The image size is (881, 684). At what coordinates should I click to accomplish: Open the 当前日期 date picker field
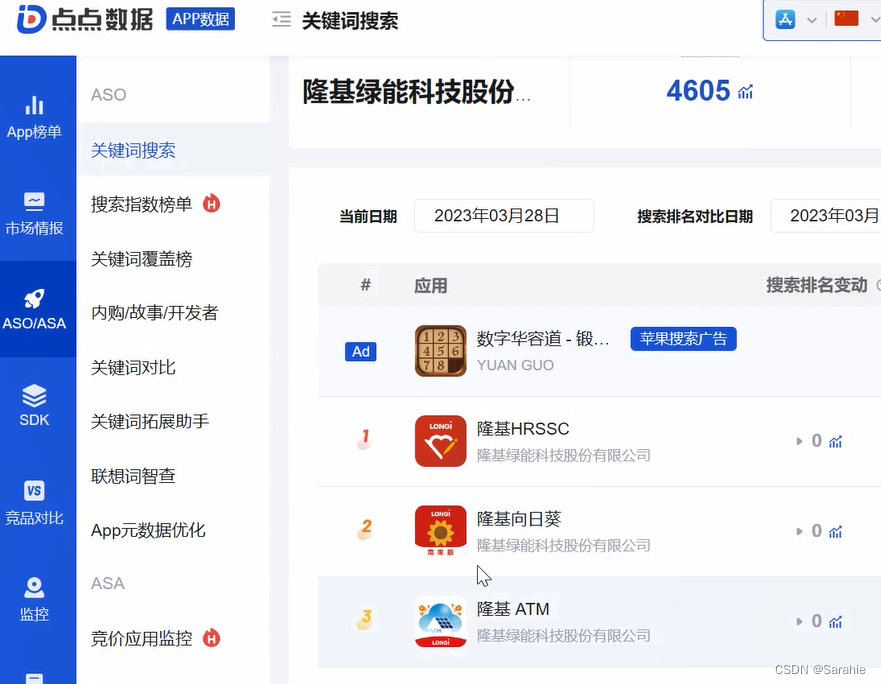pos(504,216)
